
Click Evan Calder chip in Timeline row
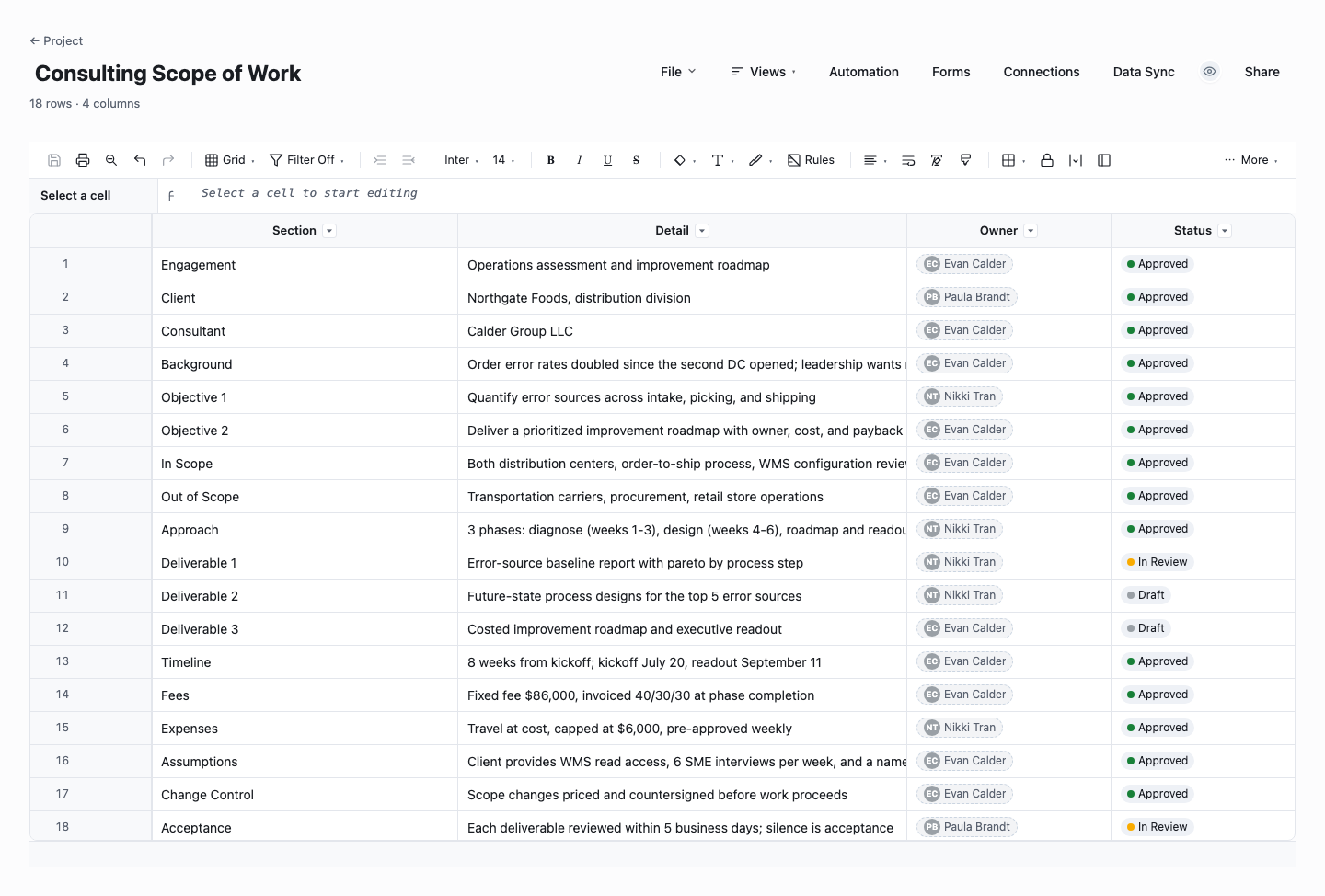[x=965, y=661]
